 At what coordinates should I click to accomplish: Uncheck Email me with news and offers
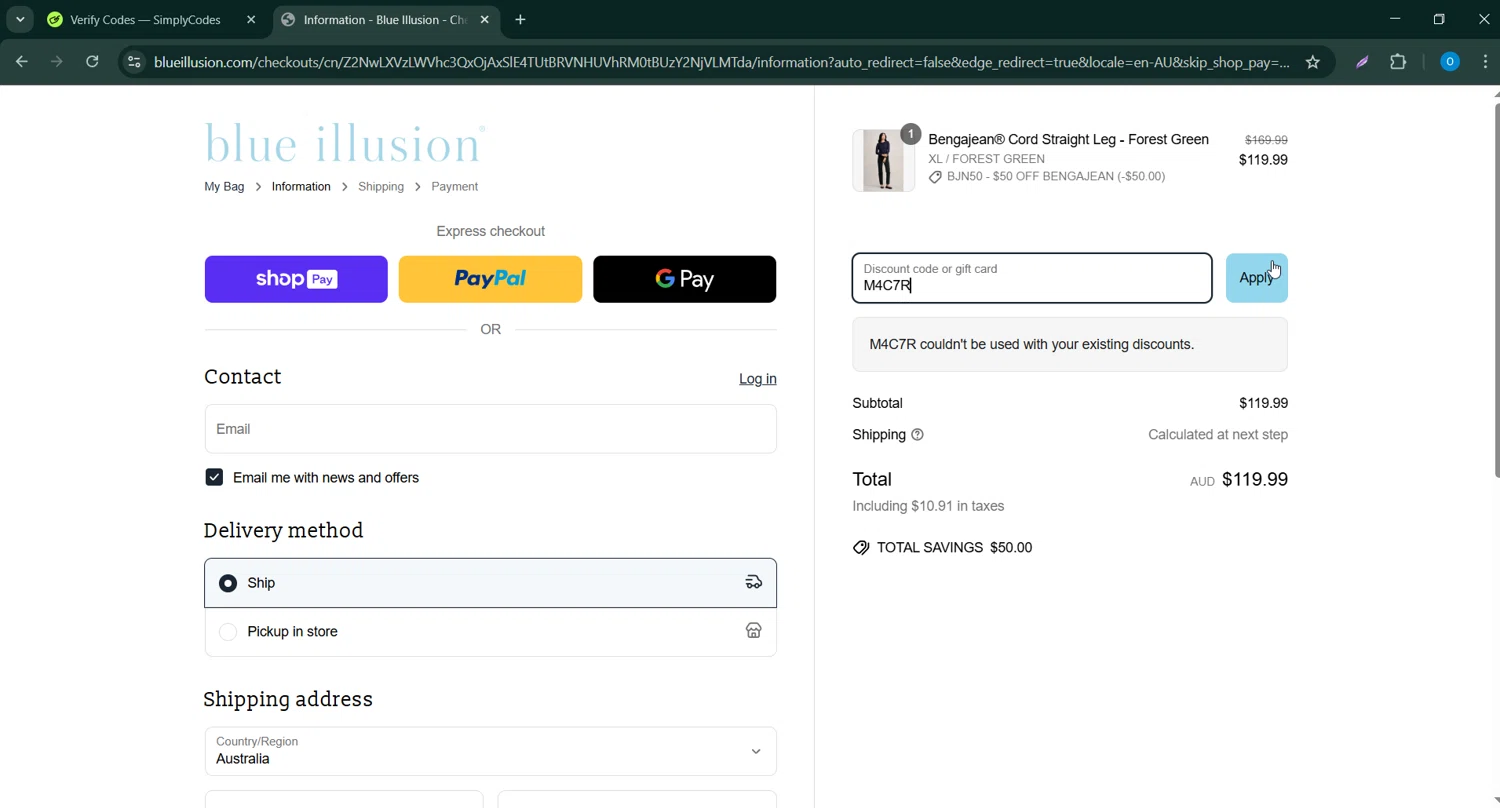pyautogui.click(x=214, y=478)
